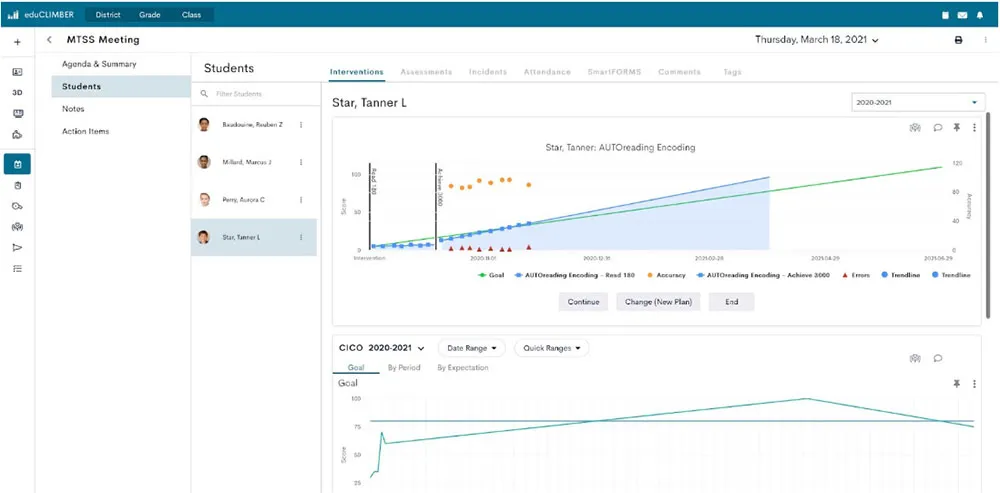Image resolution: width=1000 pixels, height=493 pixels.
Task: Open notifications bell in top bar
Action: pos(980,15)
